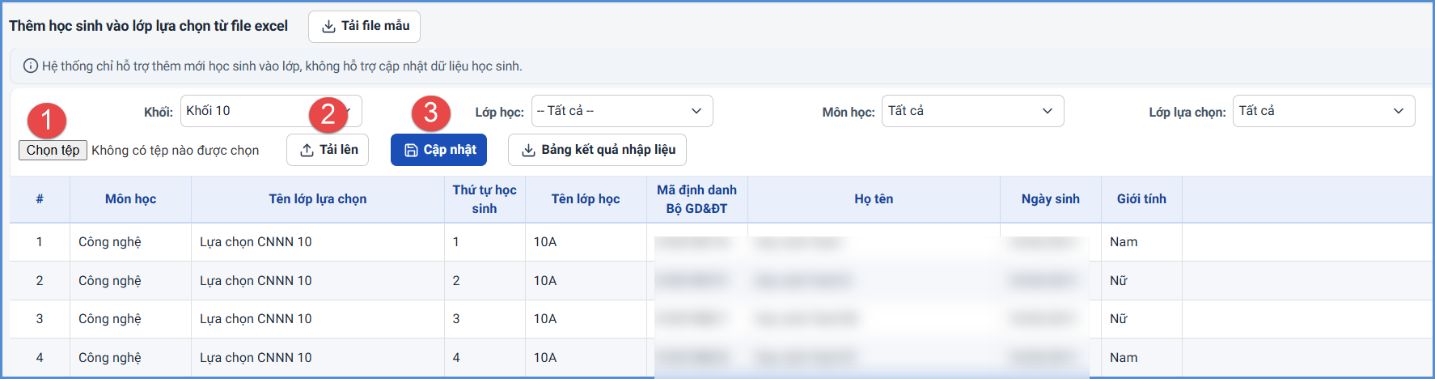Click Nam gender cell in row 1
The image size is (1435, 379).
pyautogui.click(x=1142, y=242)
